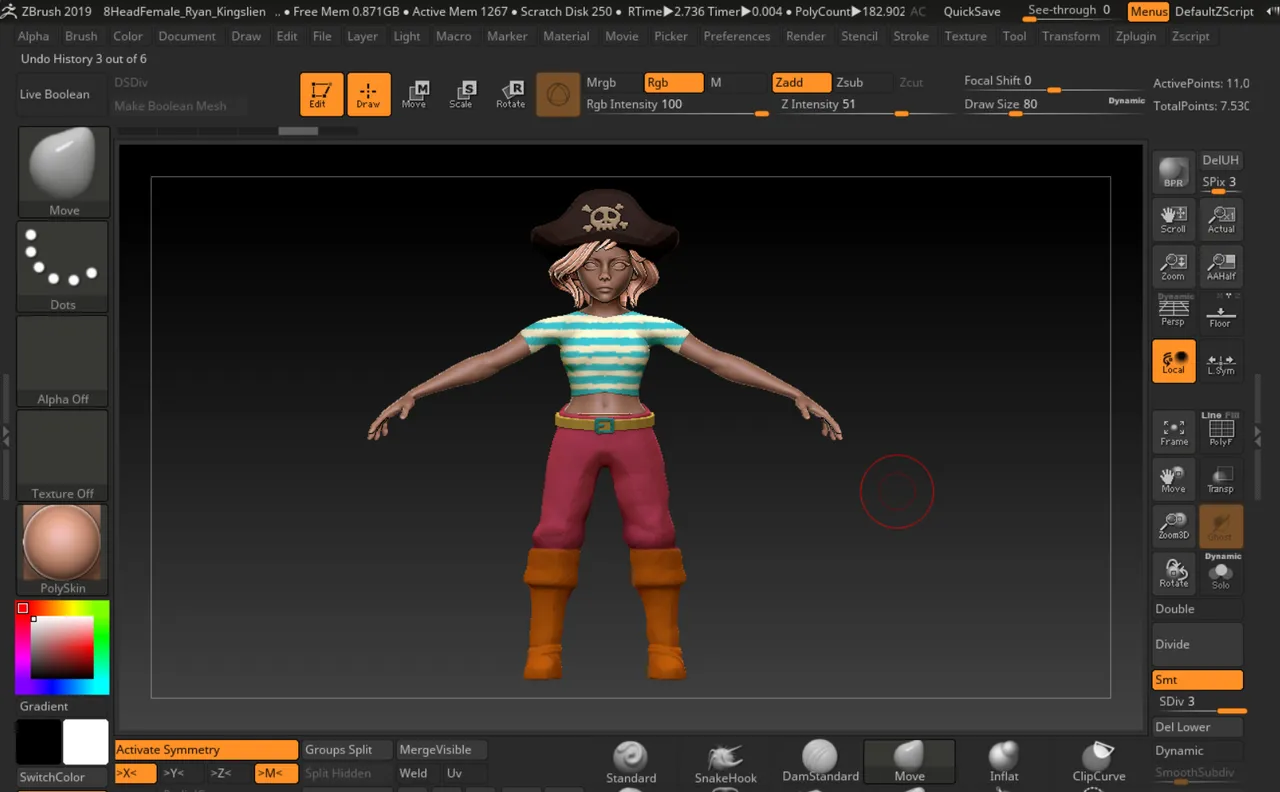Adjust the Rgb Intensity slider
The width and height of the screenshot is (1280, 792).
tap(677, 105)
